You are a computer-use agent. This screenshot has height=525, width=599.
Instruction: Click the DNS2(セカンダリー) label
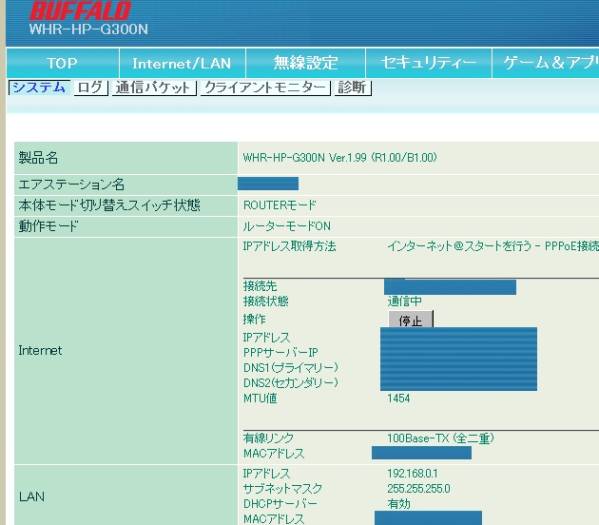(x=290, y=383)
